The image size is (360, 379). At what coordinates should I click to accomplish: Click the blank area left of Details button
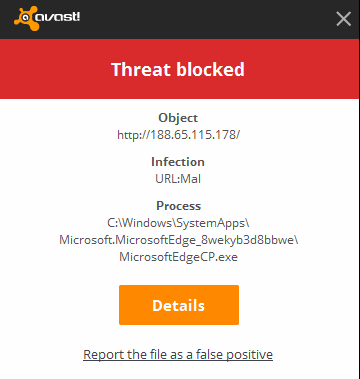(x=59, y=305)
